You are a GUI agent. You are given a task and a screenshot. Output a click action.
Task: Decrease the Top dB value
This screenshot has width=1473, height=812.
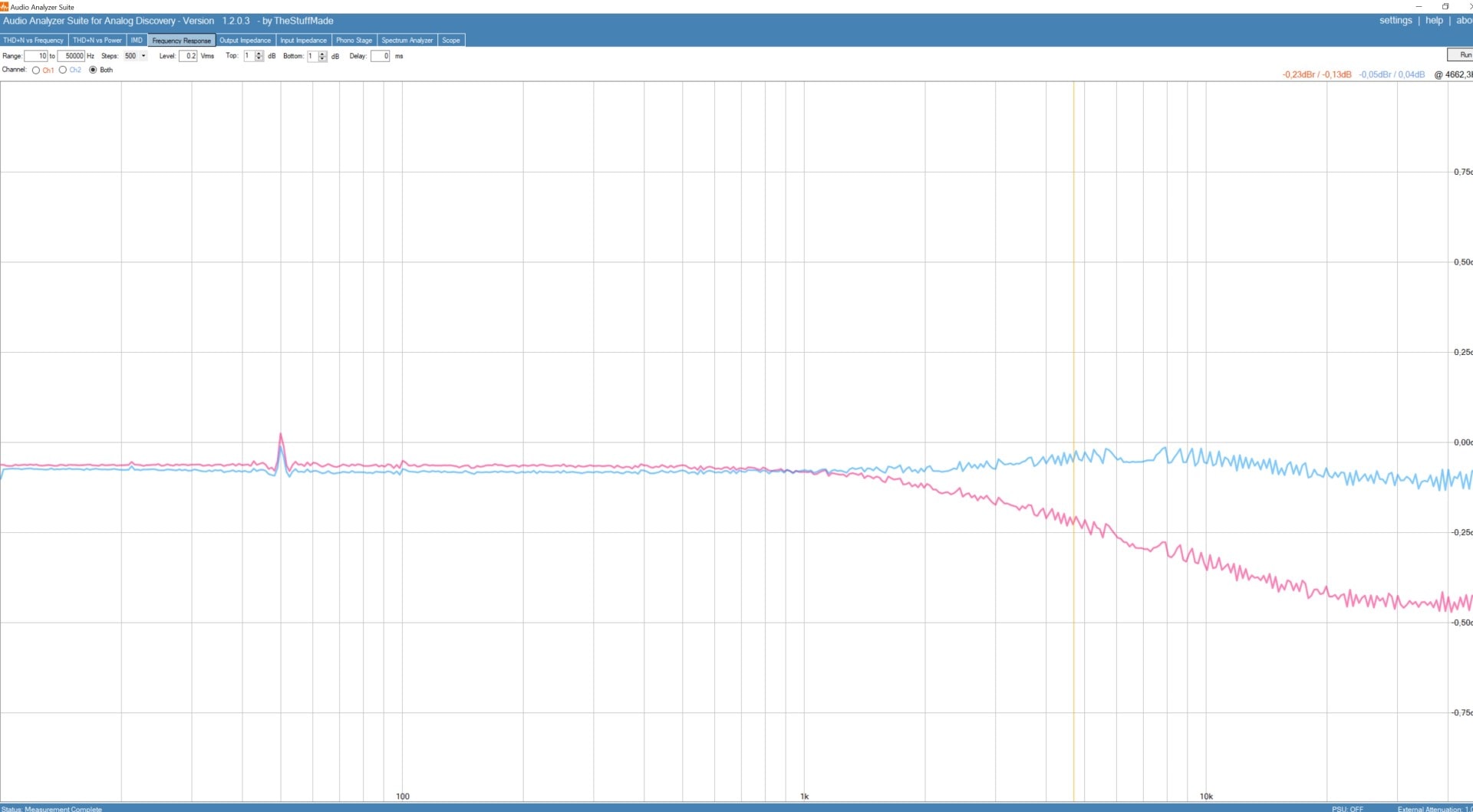(259, 58)
